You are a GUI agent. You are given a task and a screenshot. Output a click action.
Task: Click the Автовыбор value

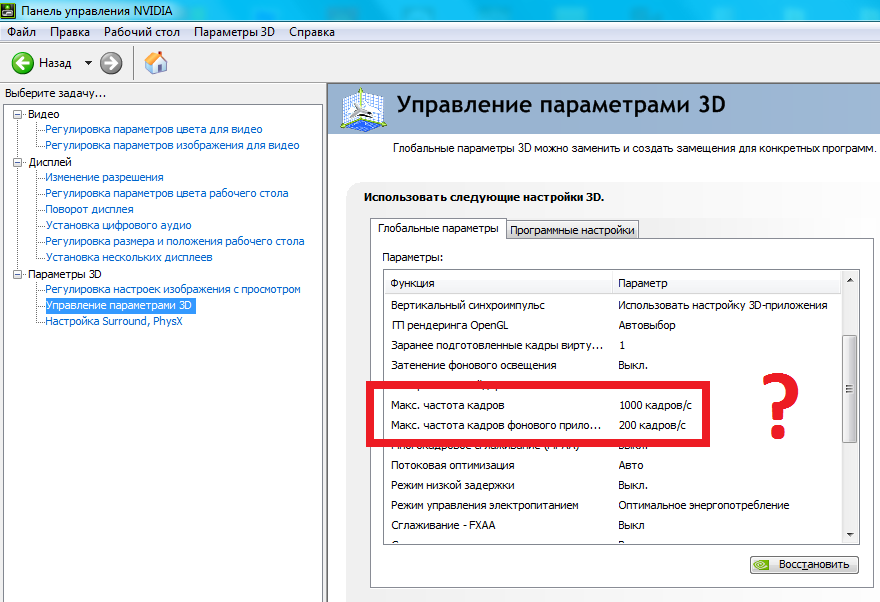[x=647, y=325]
